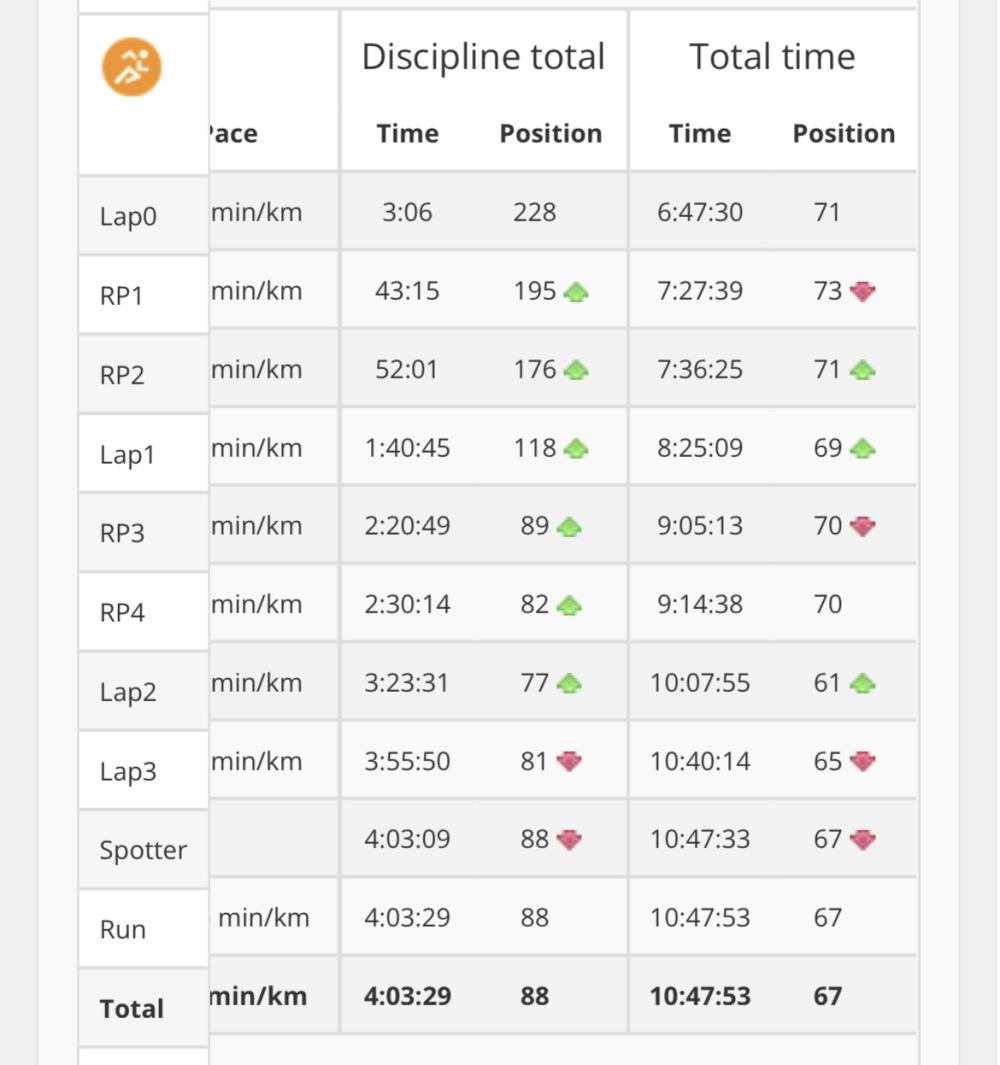Click red down arrow beside total position 65
Viewport: 1000px width, 1065px height.
[x=863, y=761]
